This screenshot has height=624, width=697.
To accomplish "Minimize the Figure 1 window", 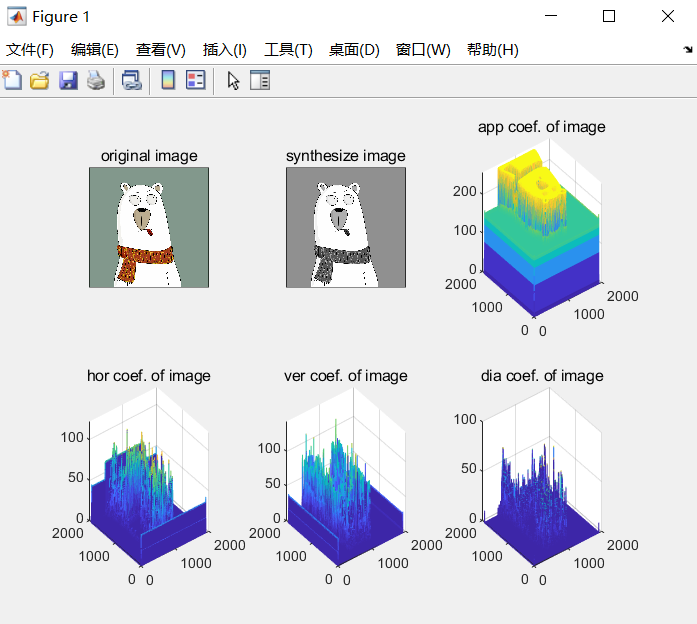I will [551, 16].
